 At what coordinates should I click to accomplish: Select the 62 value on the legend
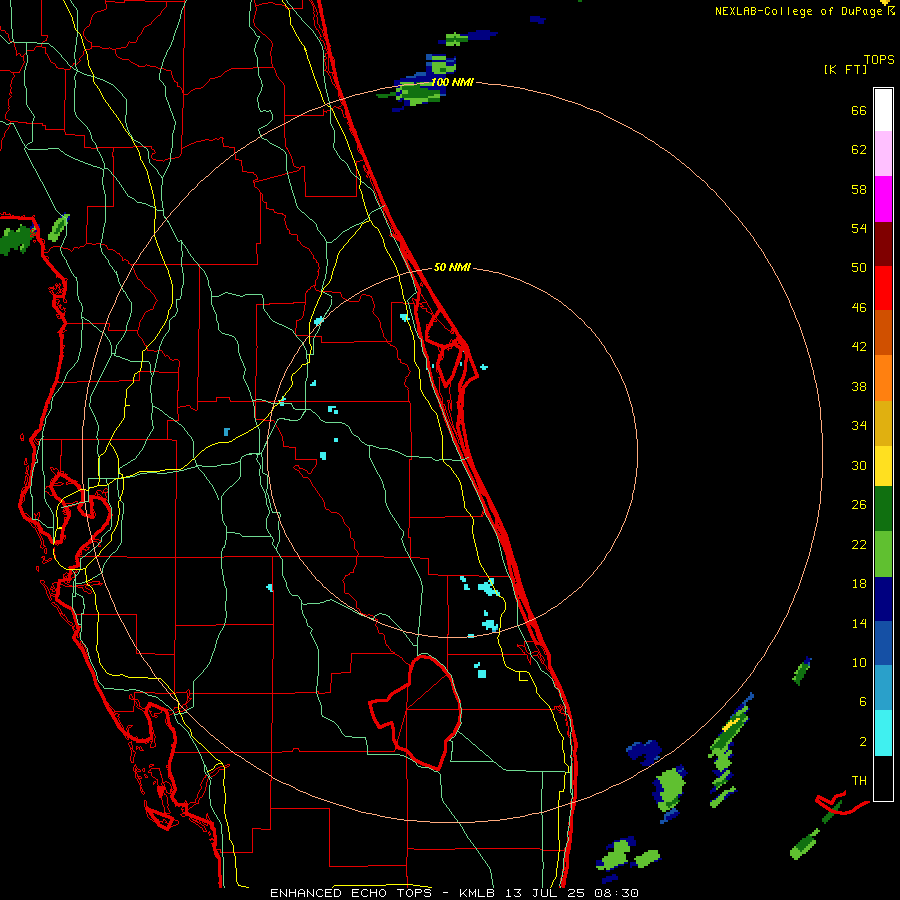click(x=859, y=150)
